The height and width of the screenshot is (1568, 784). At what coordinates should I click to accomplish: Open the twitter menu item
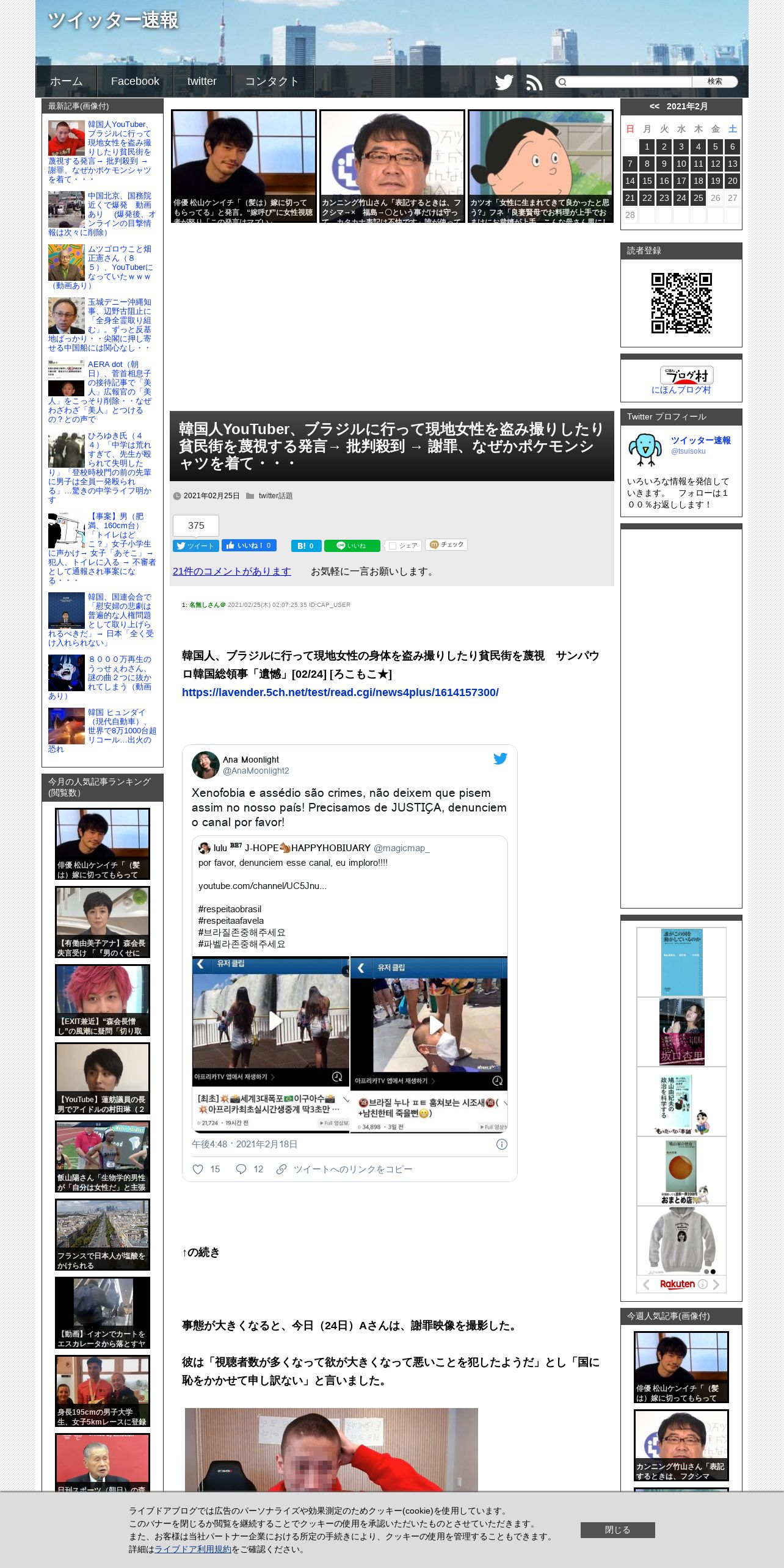(x=201, y=81)
